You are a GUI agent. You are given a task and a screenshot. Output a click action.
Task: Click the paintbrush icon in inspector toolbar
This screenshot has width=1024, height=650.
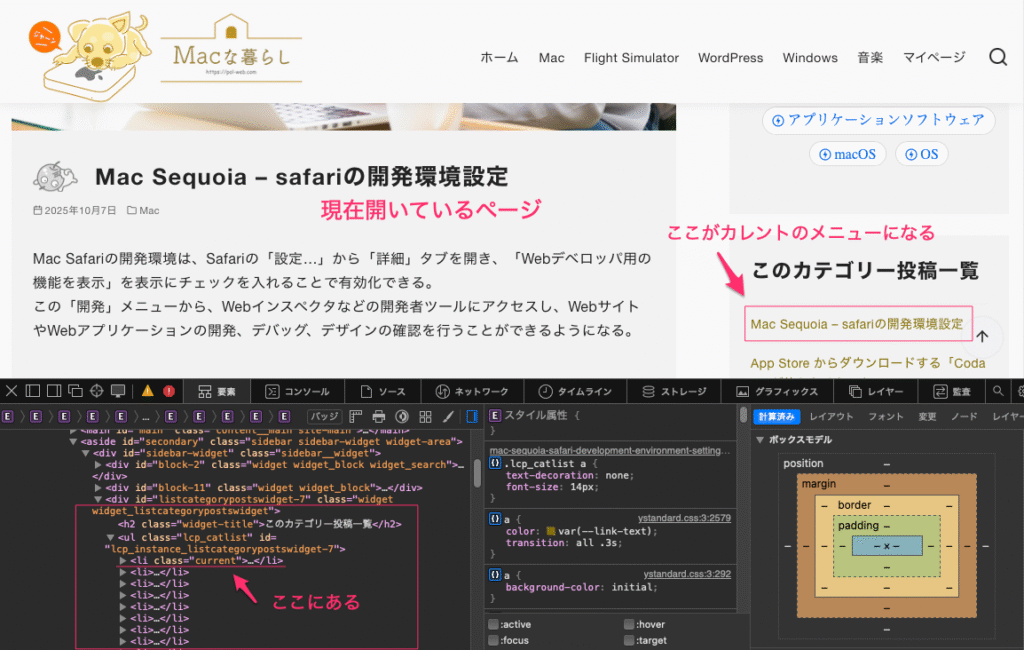click(x=448, y=416)
